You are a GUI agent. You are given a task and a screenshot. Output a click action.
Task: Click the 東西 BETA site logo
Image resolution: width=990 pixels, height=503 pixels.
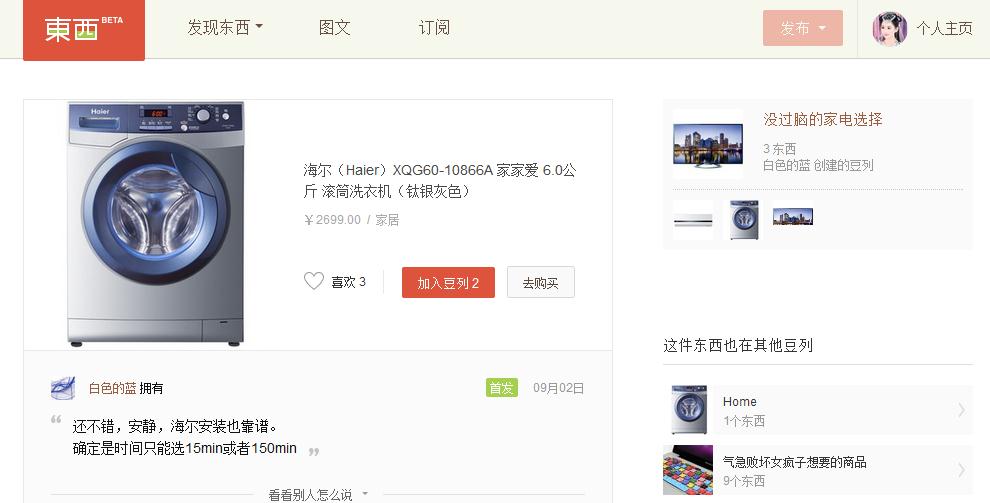[x=84, y=30]
